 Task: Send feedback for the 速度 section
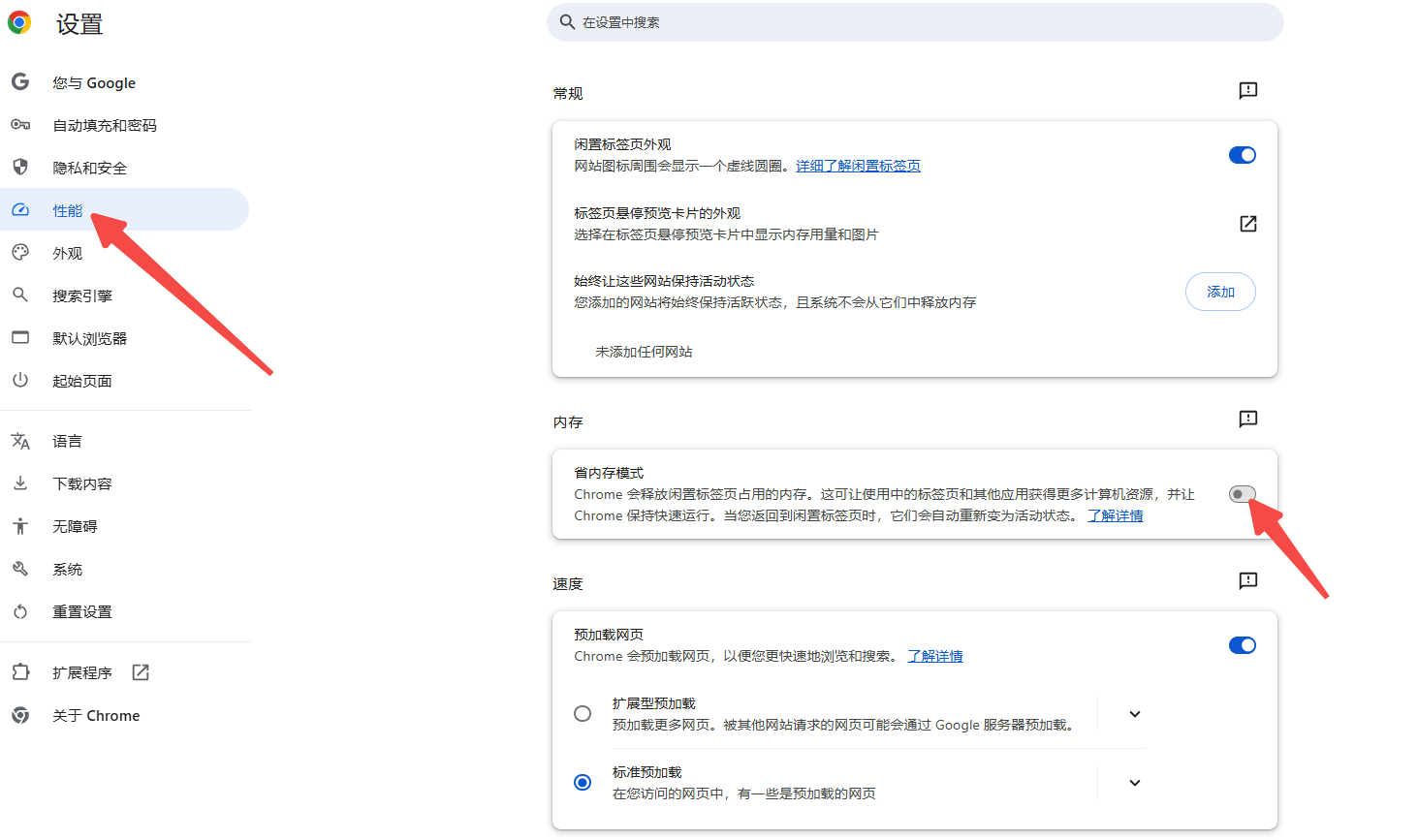coord(1248,580)
